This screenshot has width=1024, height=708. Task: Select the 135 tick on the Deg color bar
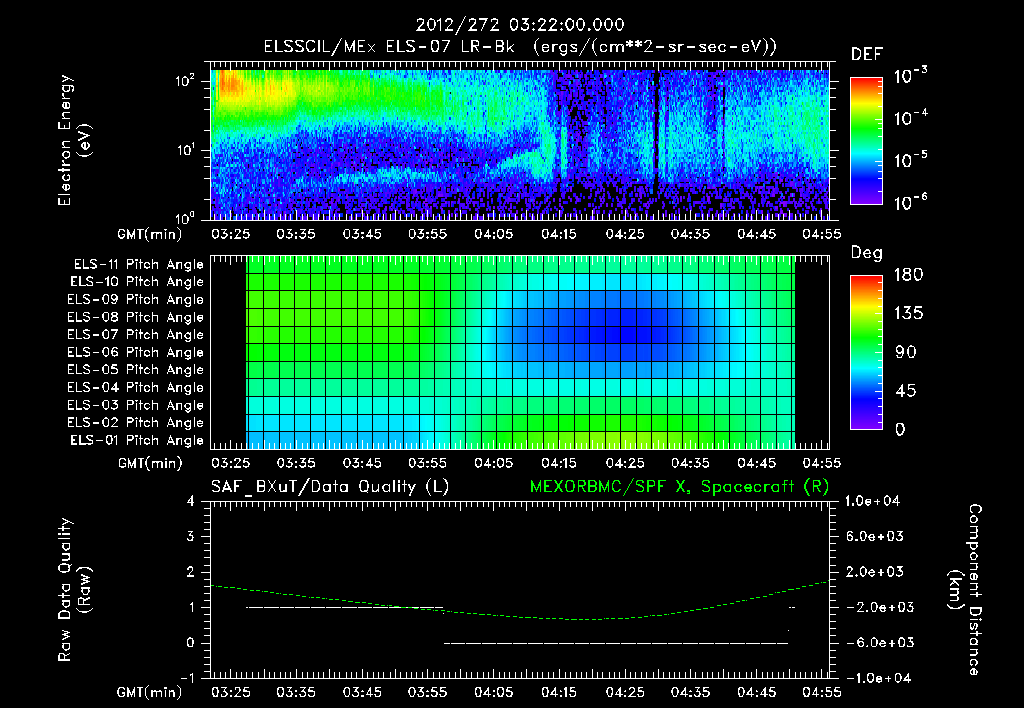[908, 313]
